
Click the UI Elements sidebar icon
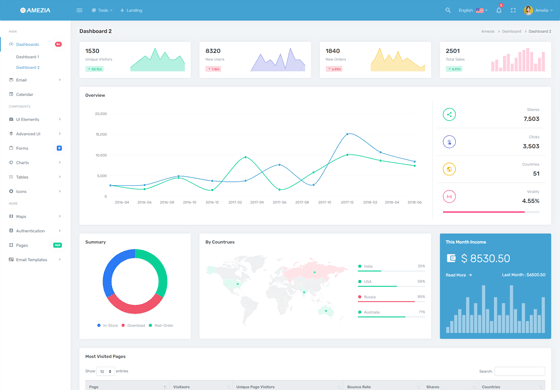[11, 119]
